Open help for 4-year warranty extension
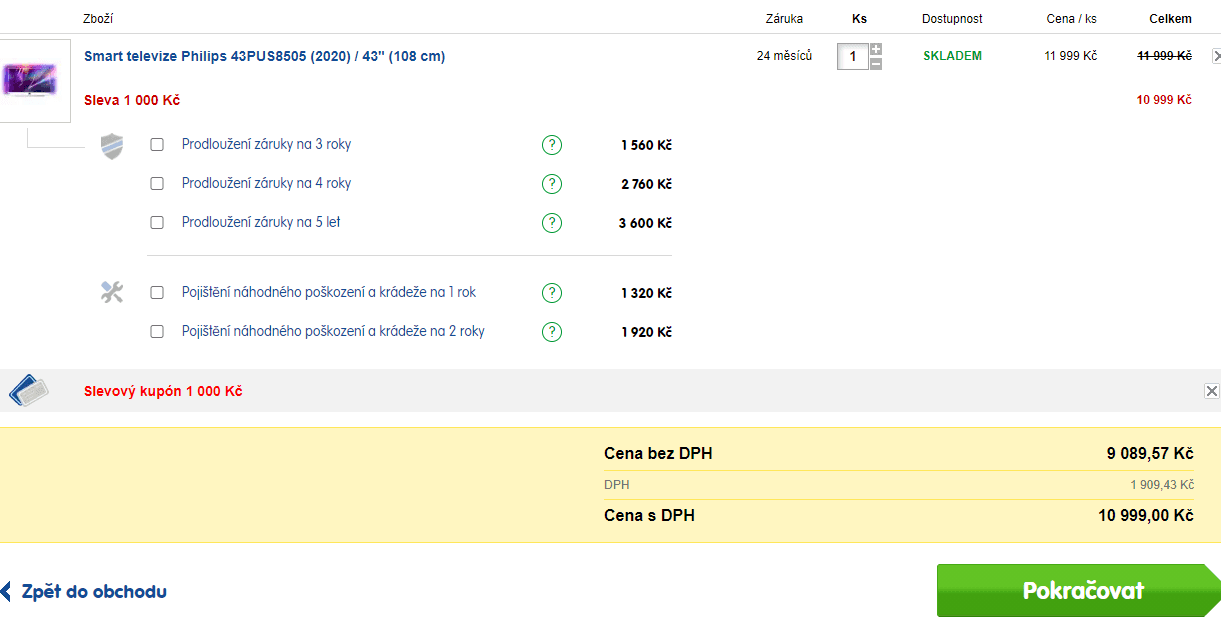 [x=552, y=184]
